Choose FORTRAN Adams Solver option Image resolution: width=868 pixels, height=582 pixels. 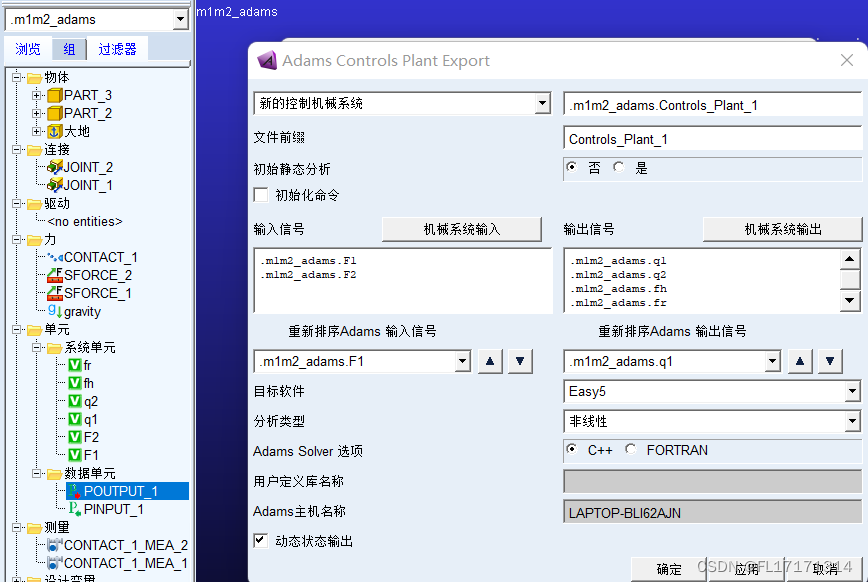coord(631,449)
